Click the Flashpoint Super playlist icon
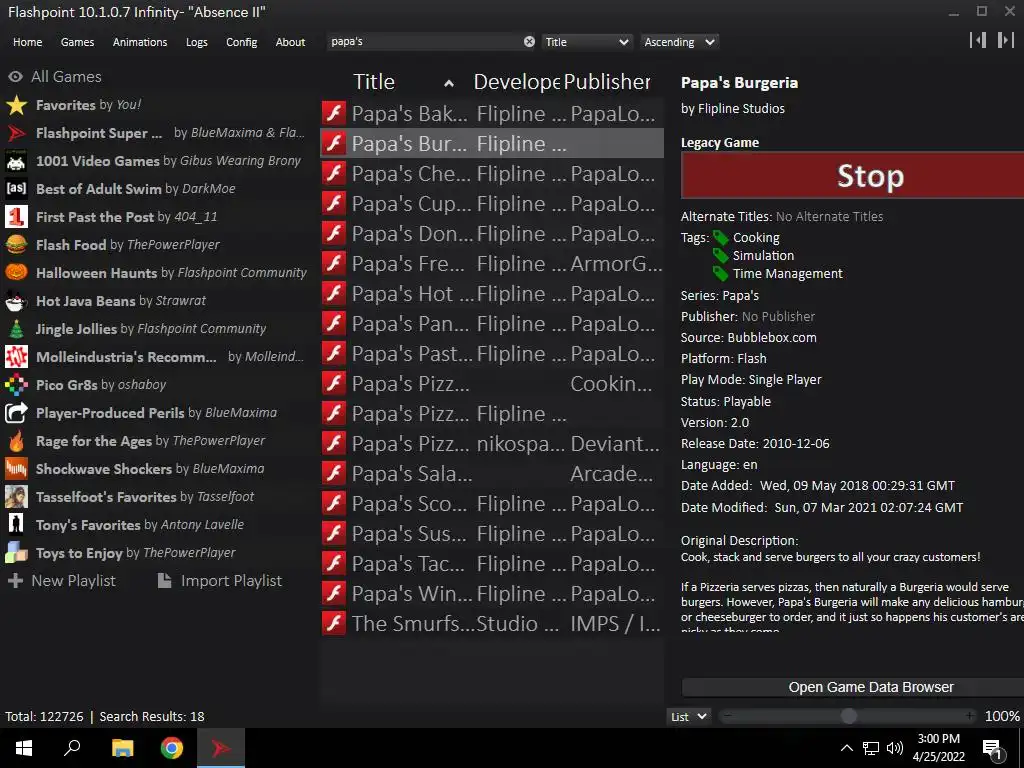The width and height of the screenshot is (1024, 768). tap(16, 133)
